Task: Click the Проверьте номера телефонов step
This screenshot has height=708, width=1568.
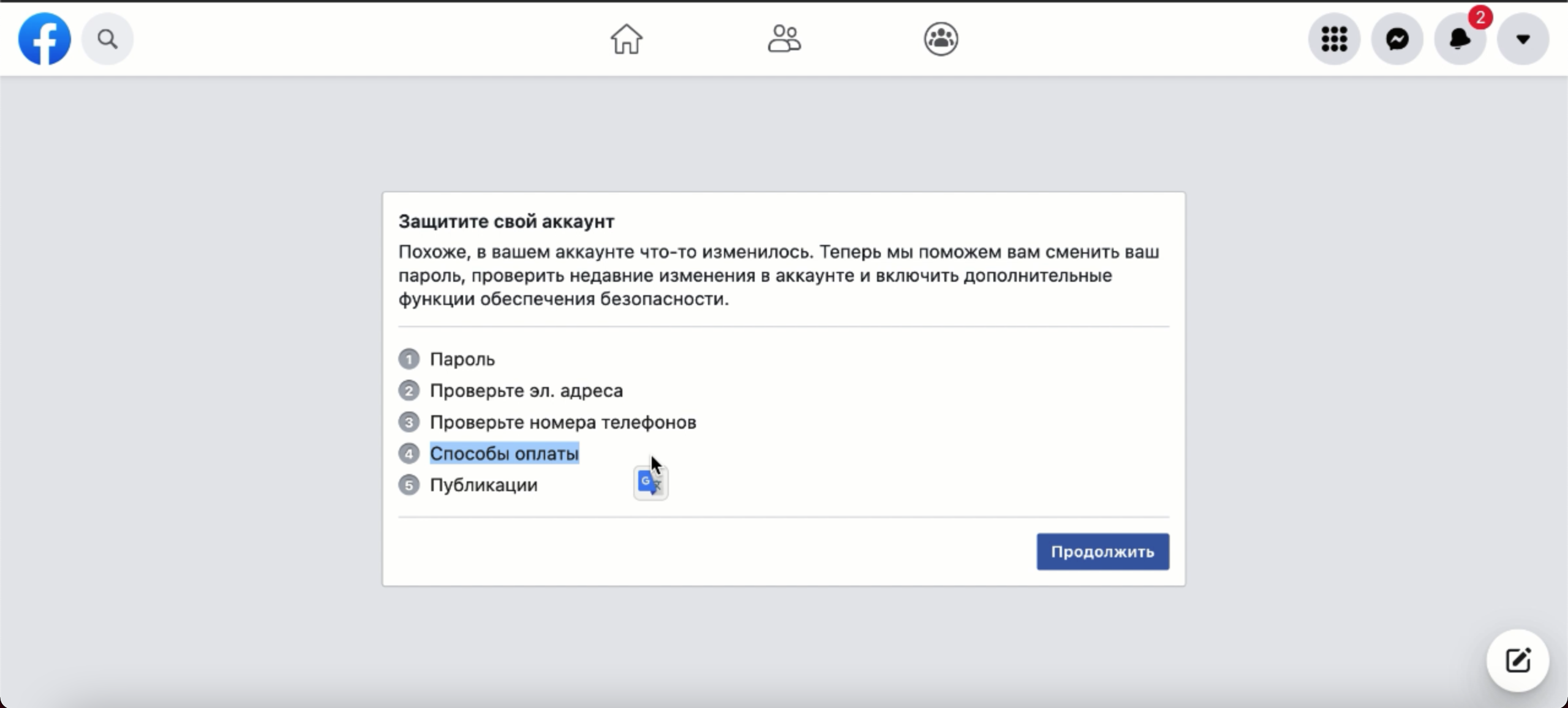Action: 563,422
